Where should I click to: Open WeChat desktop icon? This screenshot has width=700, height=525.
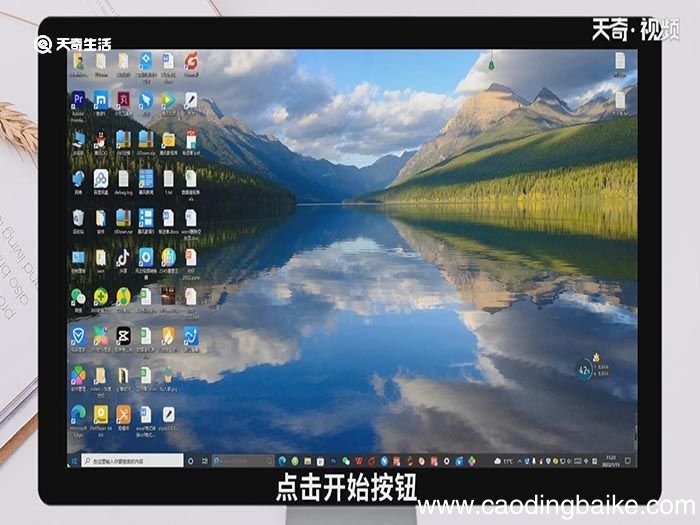coord(78,296)
